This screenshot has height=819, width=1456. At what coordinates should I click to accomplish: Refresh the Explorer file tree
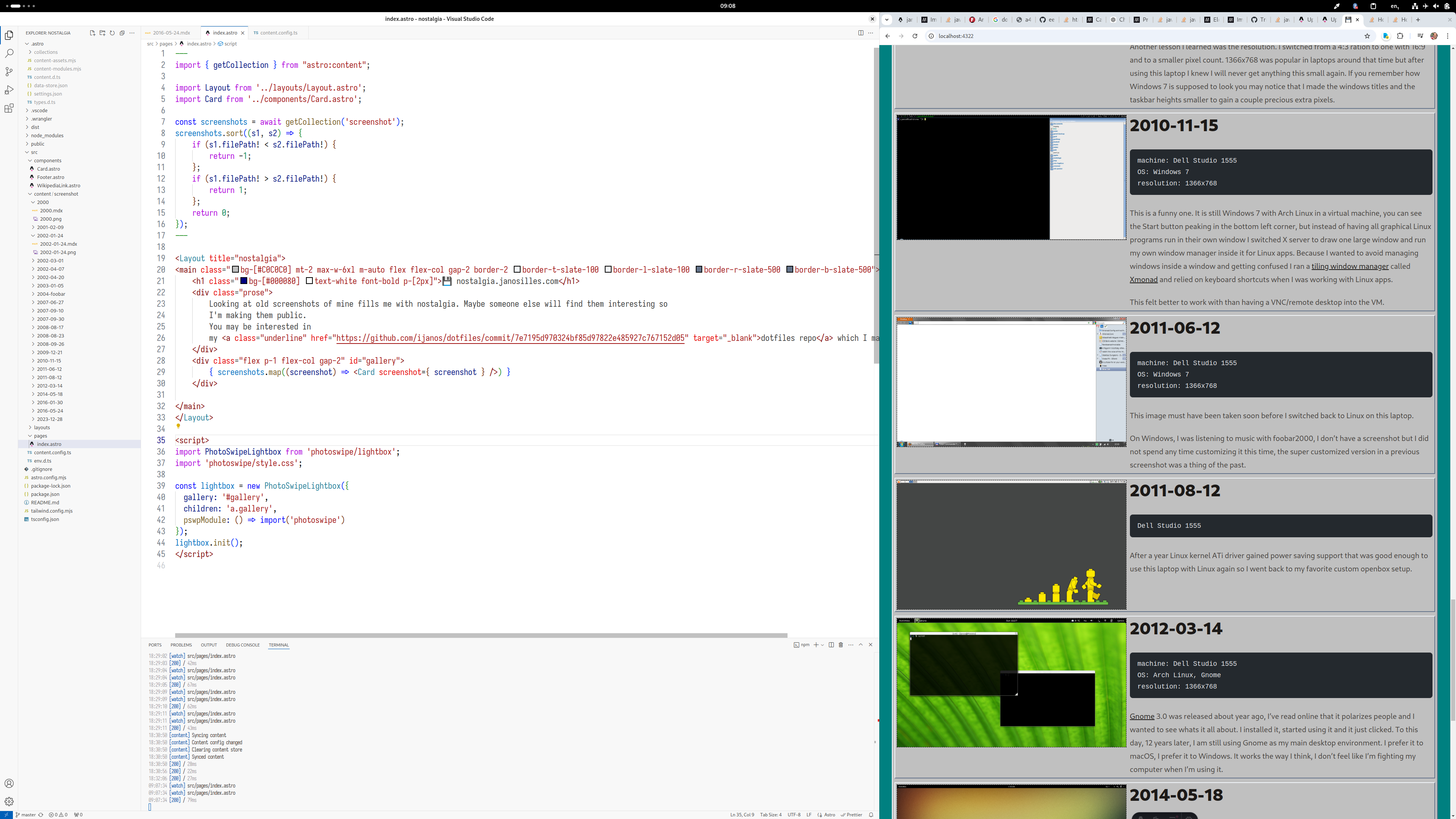(x=112, y=33)
